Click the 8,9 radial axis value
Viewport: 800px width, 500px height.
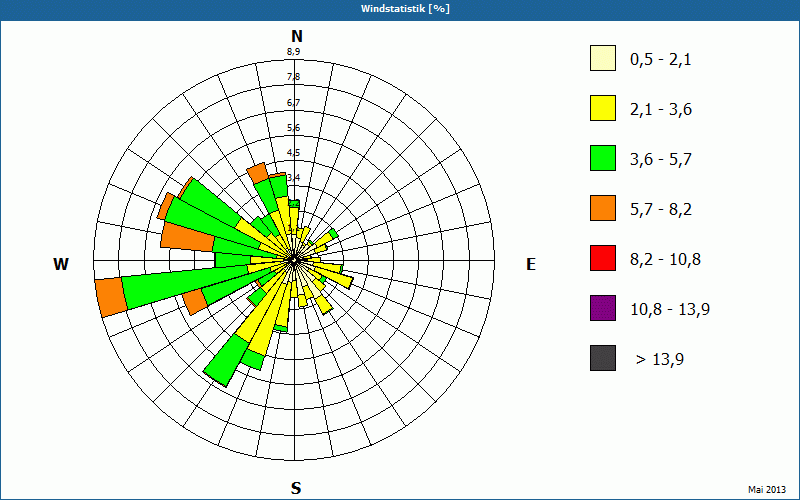pos(293,52)
